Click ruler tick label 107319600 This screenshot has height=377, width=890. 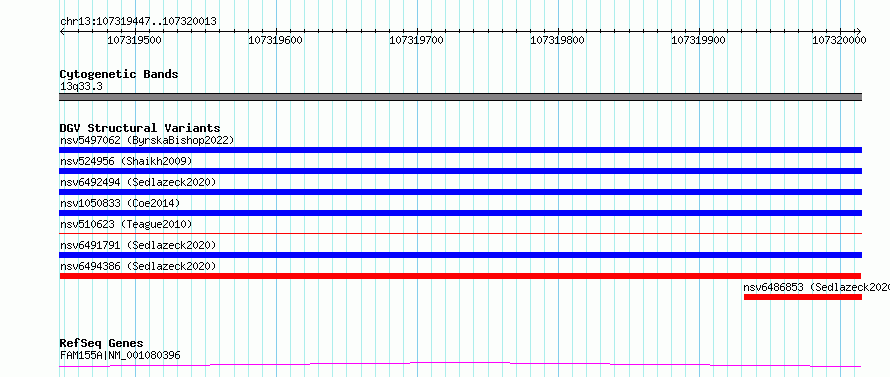276,40
